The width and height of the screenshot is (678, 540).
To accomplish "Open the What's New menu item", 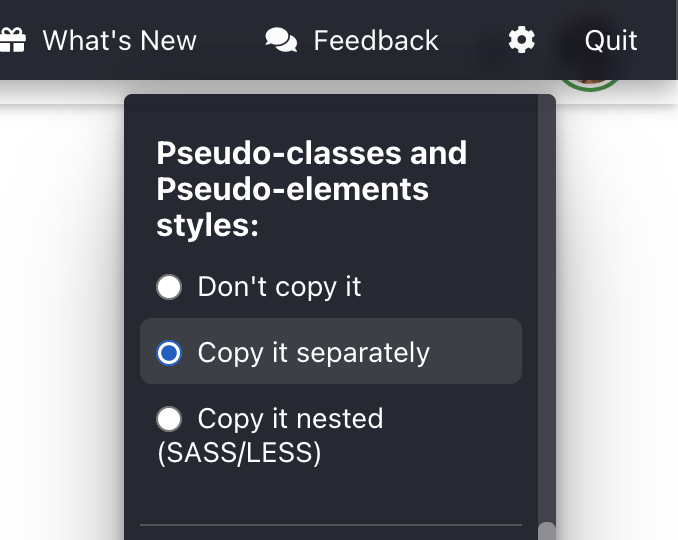I will 119,41.
